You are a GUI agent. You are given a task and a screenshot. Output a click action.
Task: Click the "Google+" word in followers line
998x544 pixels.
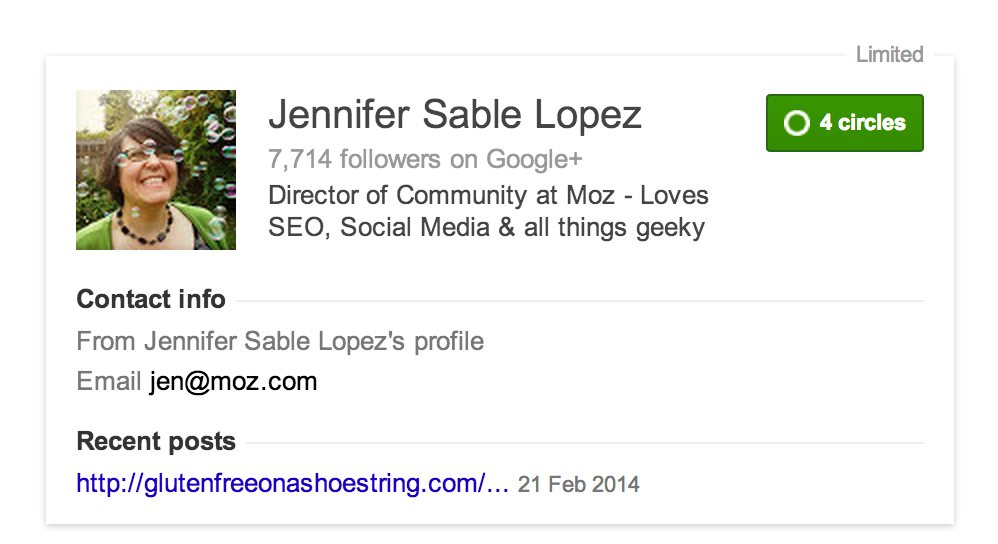(534, 159)
